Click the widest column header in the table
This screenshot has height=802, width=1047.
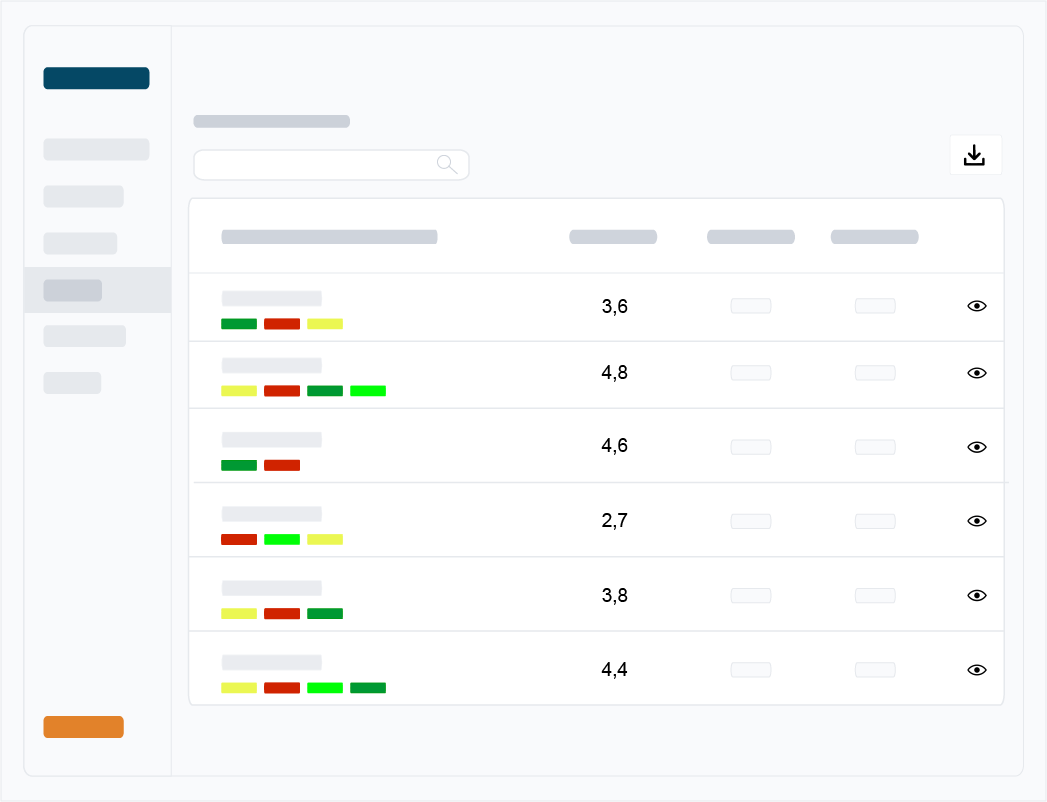pos(329,237)
